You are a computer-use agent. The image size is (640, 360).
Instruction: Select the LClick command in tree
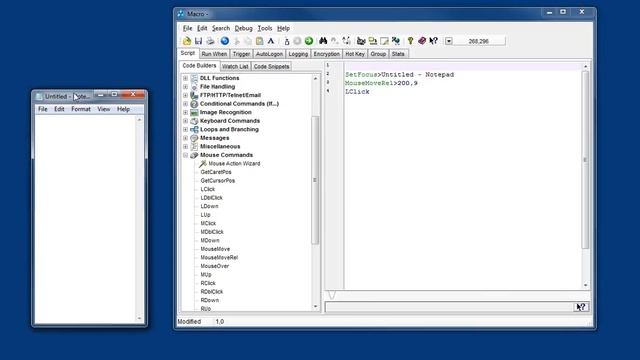click(x=208, y=189)
